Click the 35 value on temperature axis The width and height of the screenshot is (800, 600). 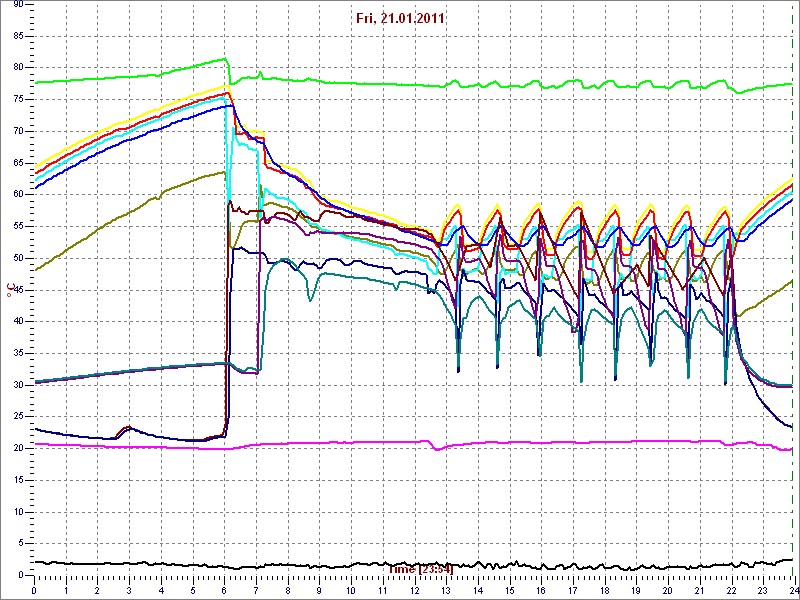[x=19, y=353]
